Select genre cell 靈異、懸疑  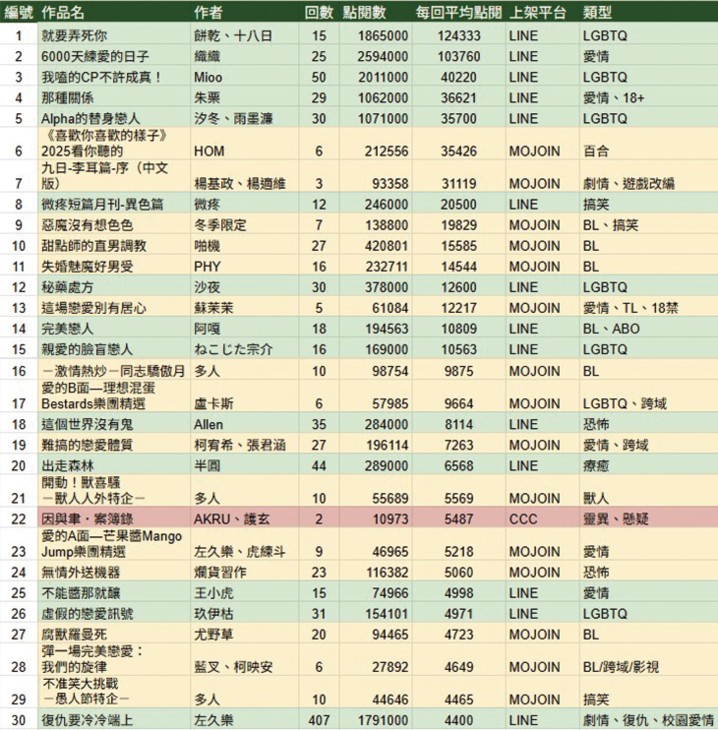point(616,519)
